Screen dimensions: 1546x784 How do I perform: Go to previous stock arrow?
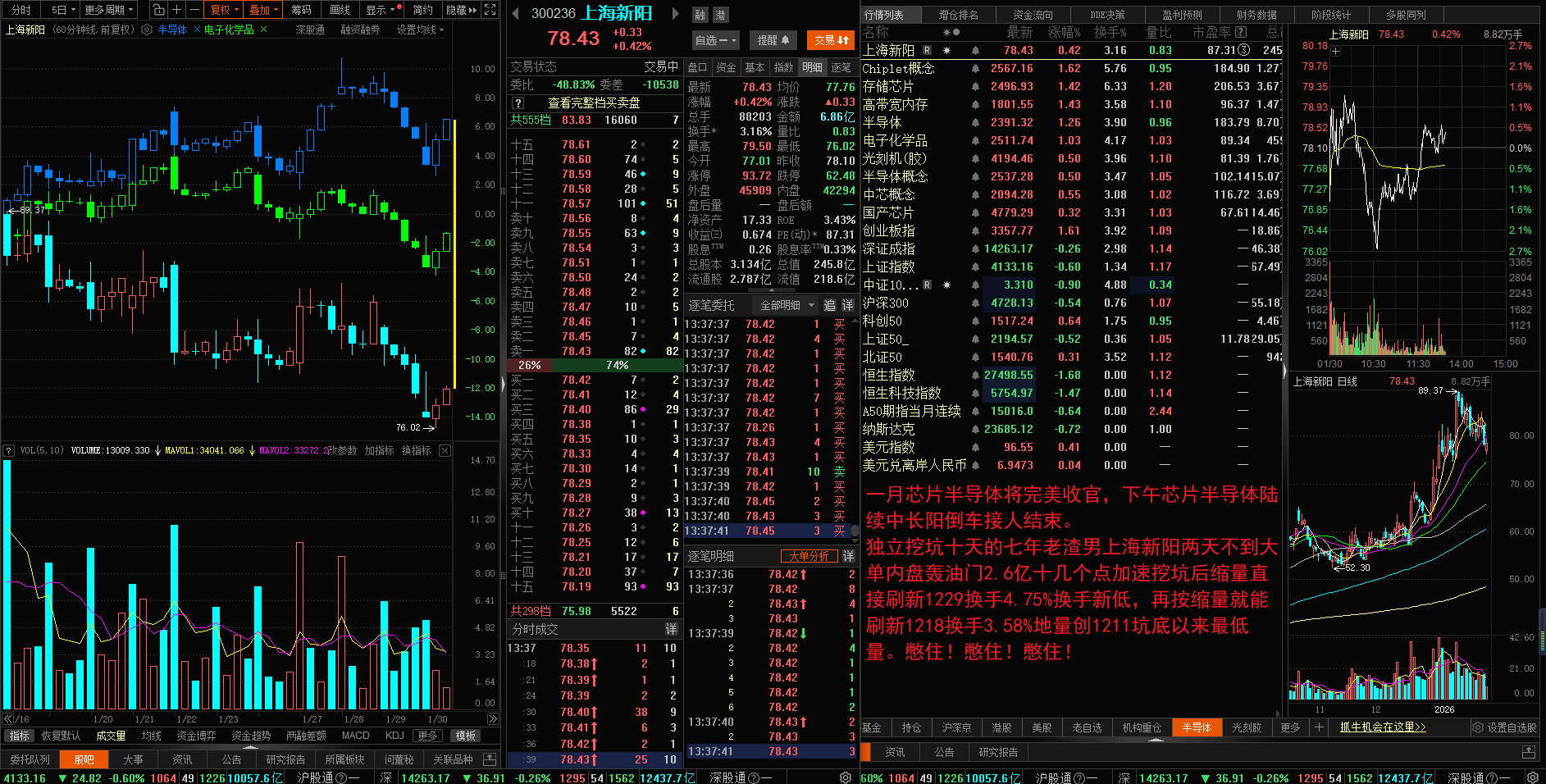tap(515, 13)
